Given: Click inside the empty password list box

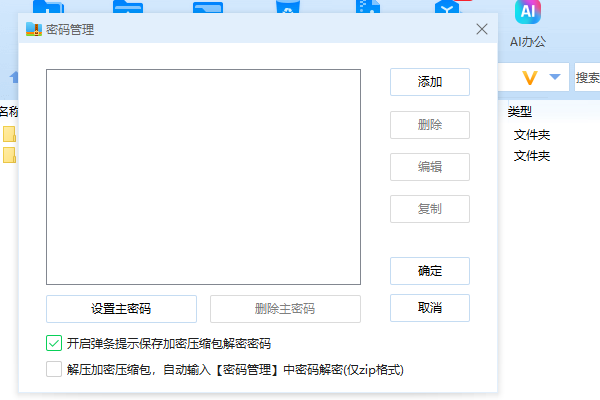Looking at the screenshot, I should click(x=203, y=177).
